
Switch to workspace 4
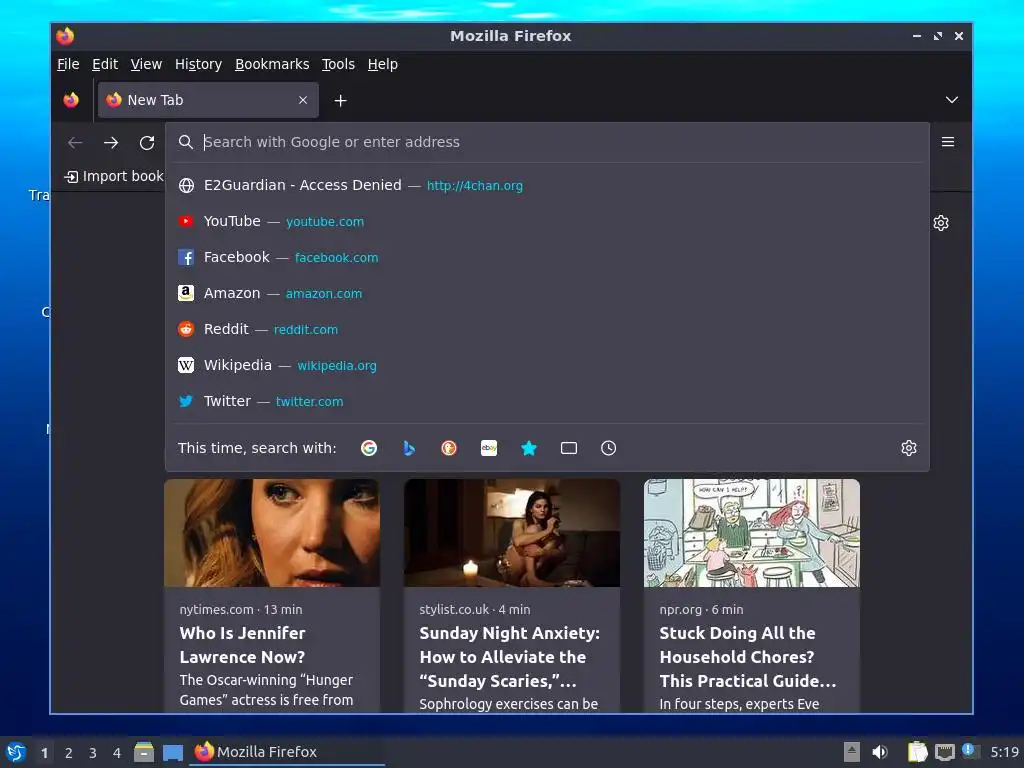tap(117, 753)
